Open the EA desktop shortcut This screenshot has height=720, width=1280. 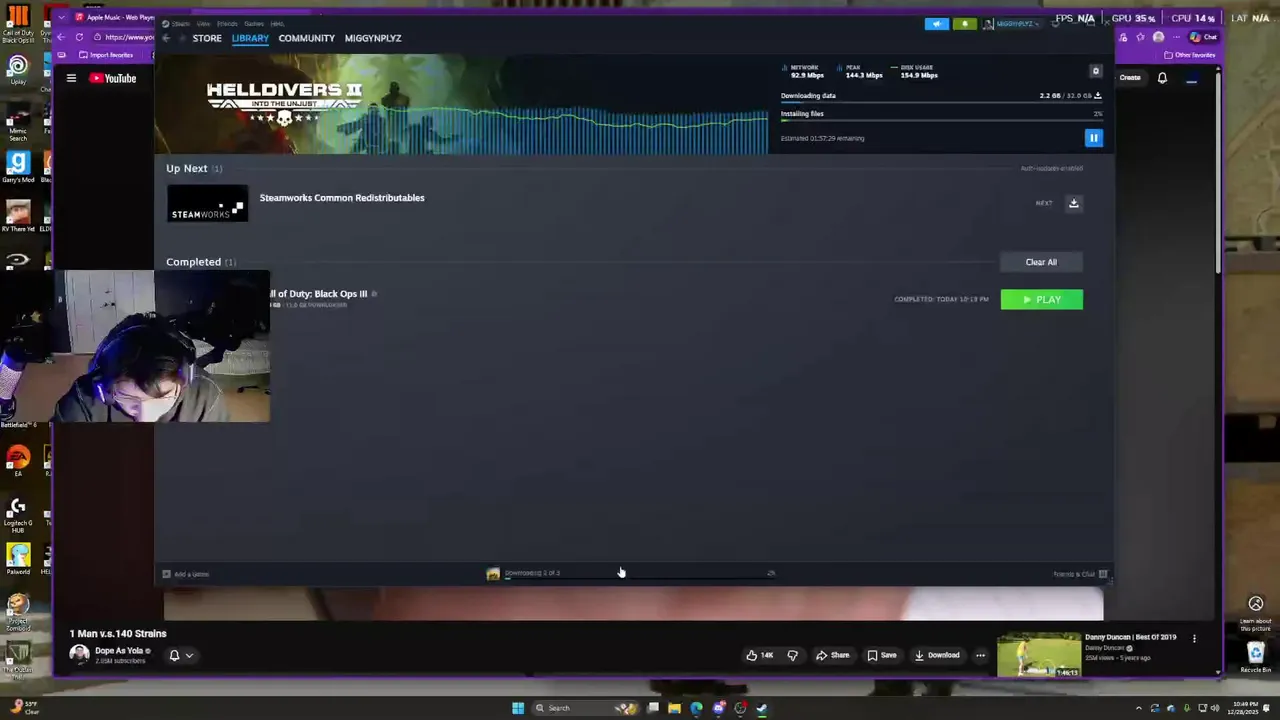17,460
